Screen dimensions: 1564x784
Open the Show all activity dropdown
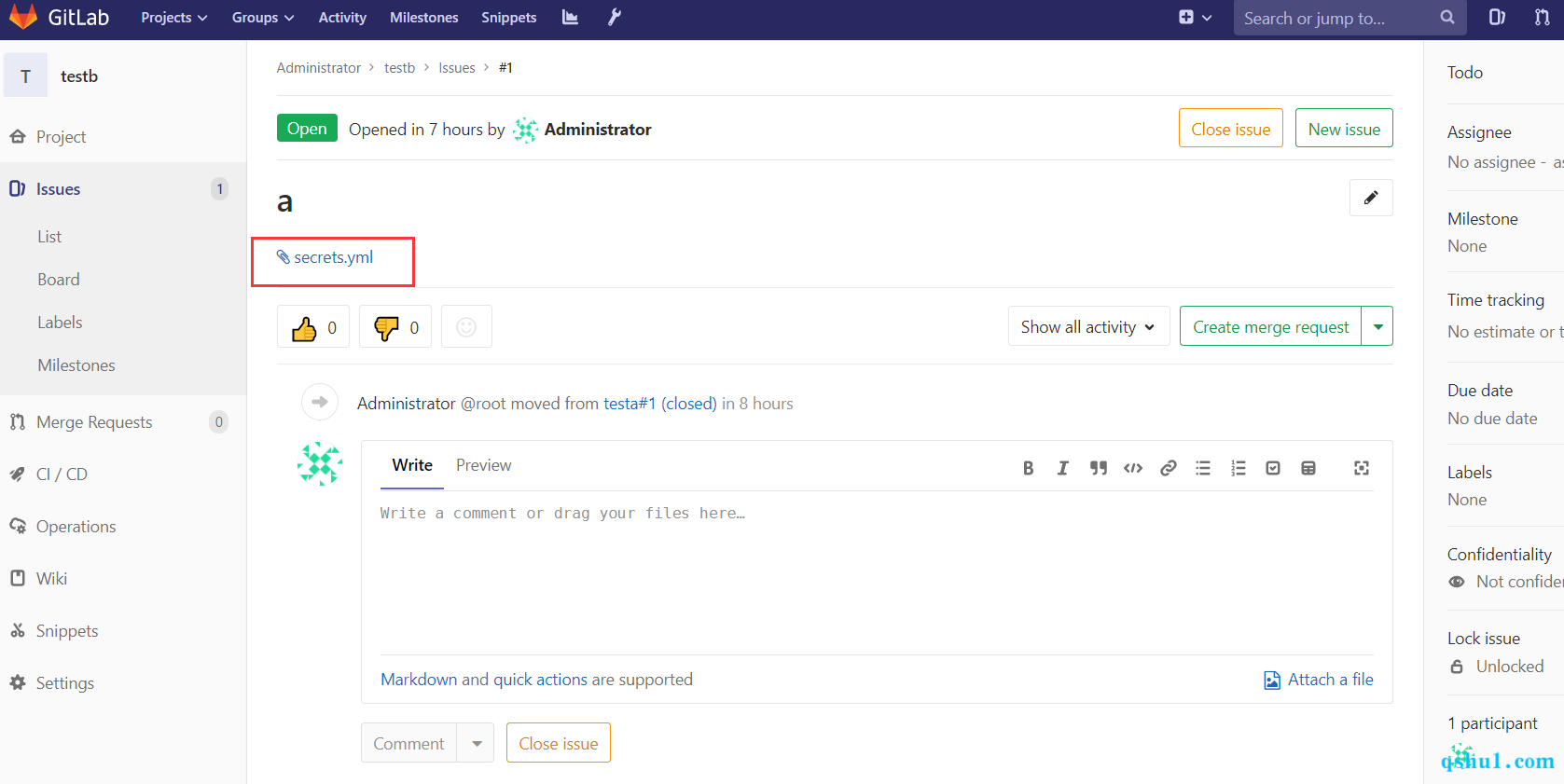click(1088, 327)
